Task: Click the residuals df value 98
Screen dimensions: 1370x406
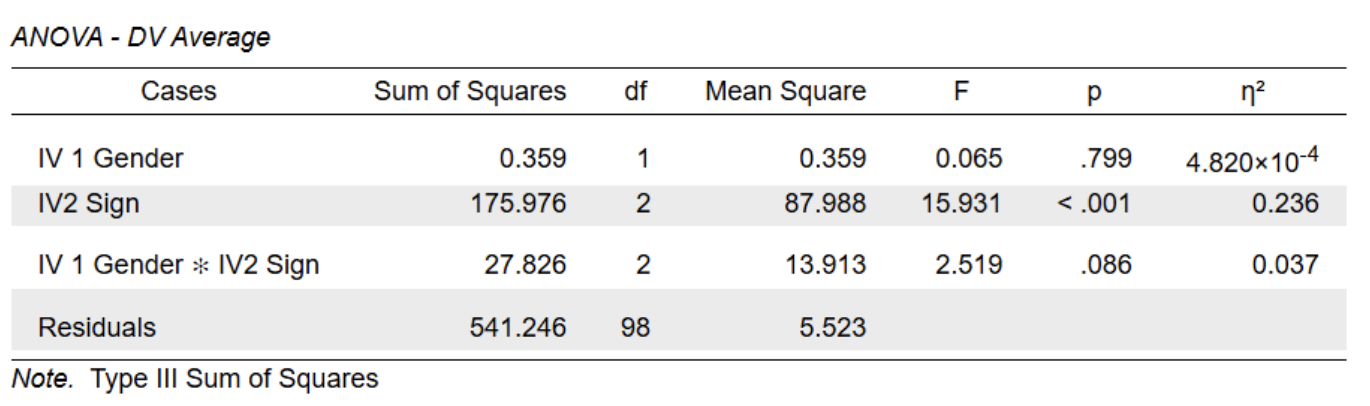Action: [635, 326]
